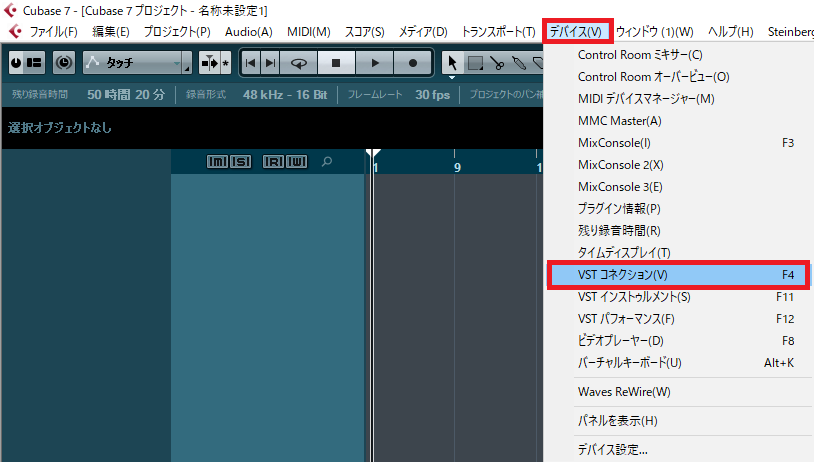Toggle global Read [R] automation button

(274, 162)
